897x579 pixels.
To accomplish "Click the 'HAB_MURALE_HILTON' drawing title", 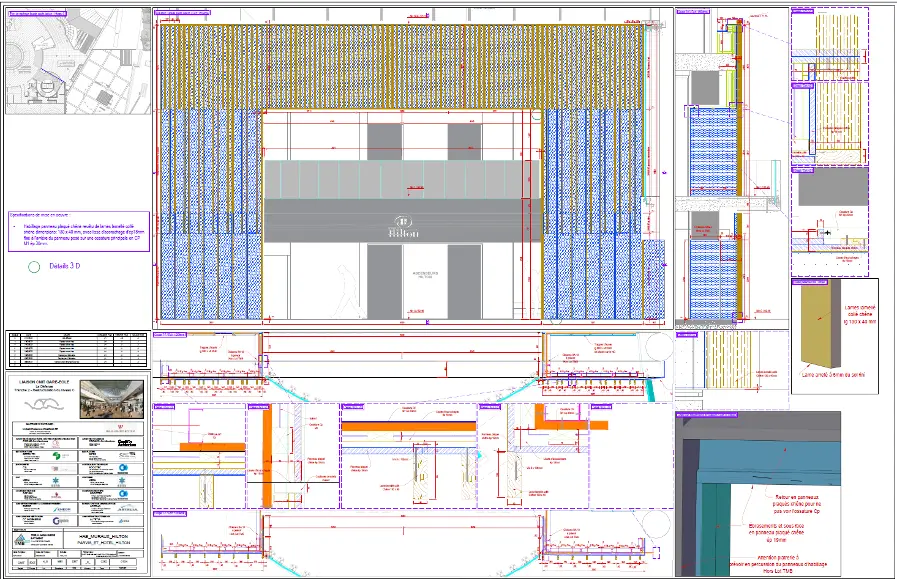I will pos(104,537).
